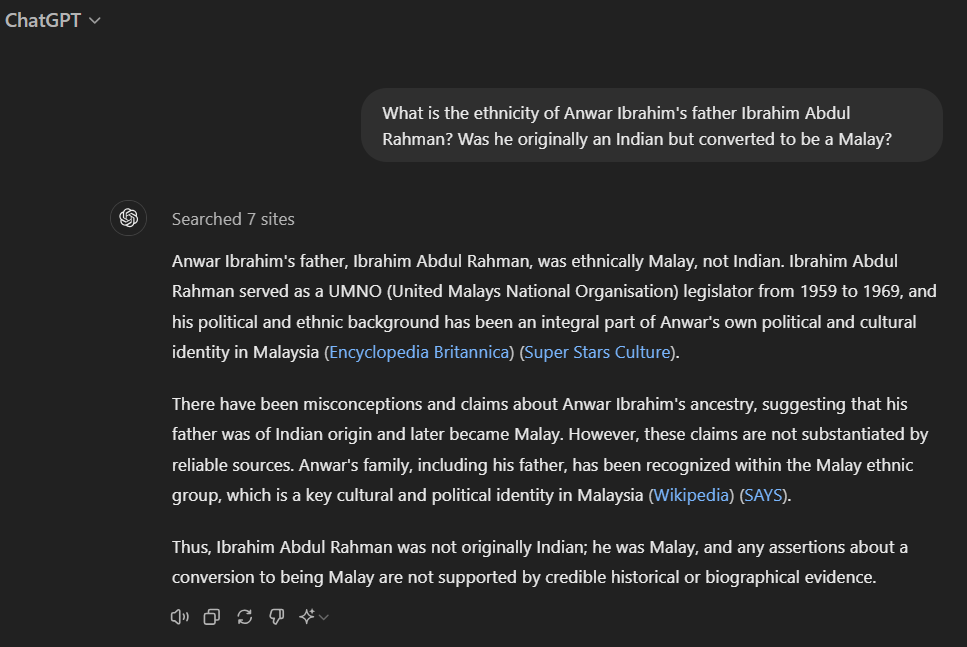The image size is (967, 647).
Task: Regenerate the response with circular arrows icon
Action: [x=245, y=617]
